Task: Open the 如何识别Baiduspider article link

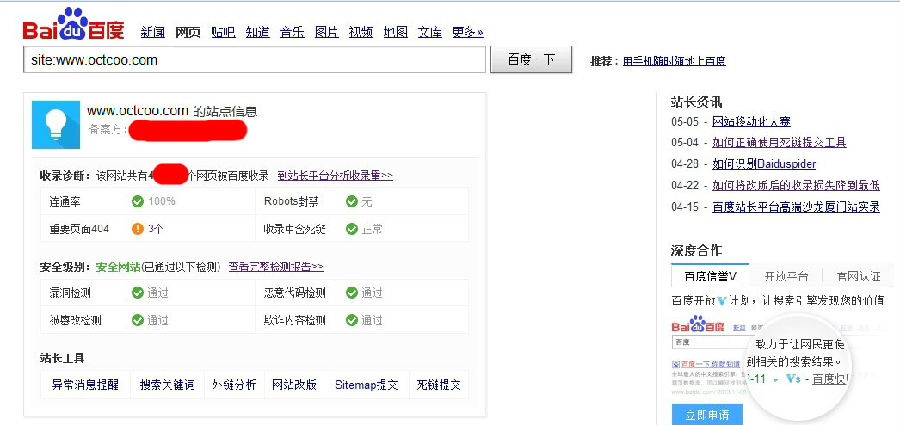Action: point(764,164)
